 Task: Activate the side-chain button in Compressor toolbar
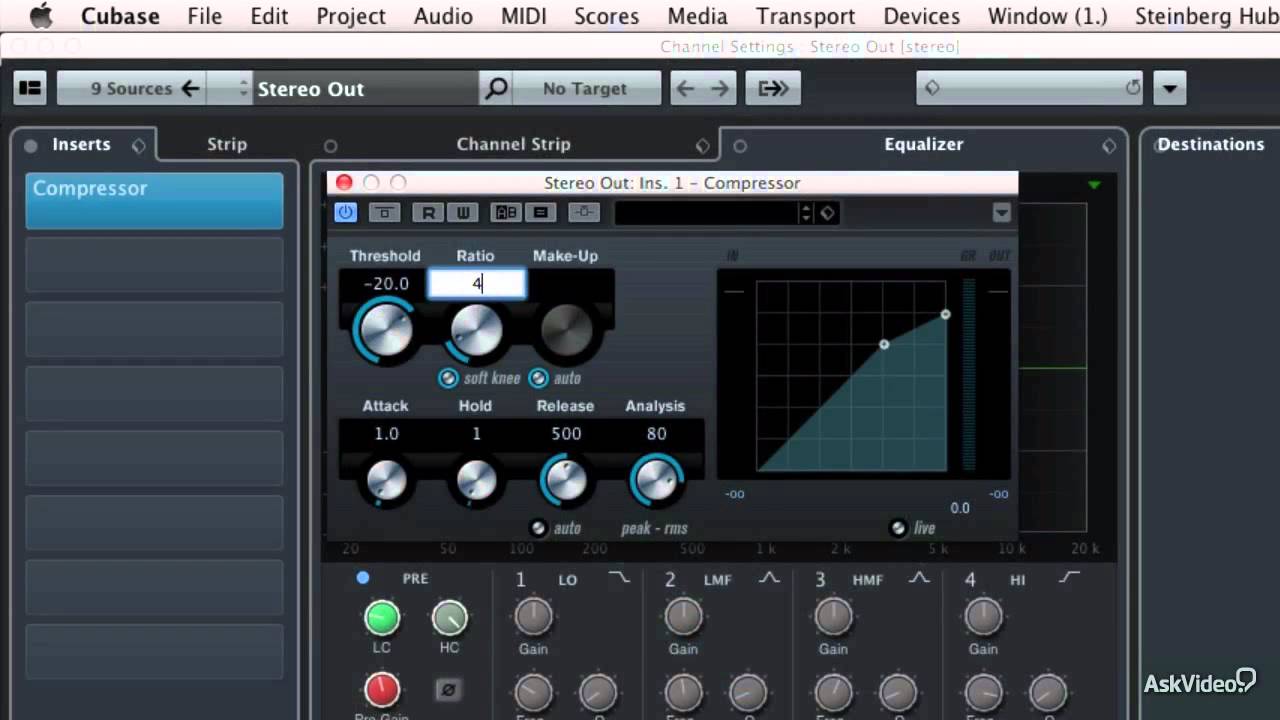click(x=584, y=212)
